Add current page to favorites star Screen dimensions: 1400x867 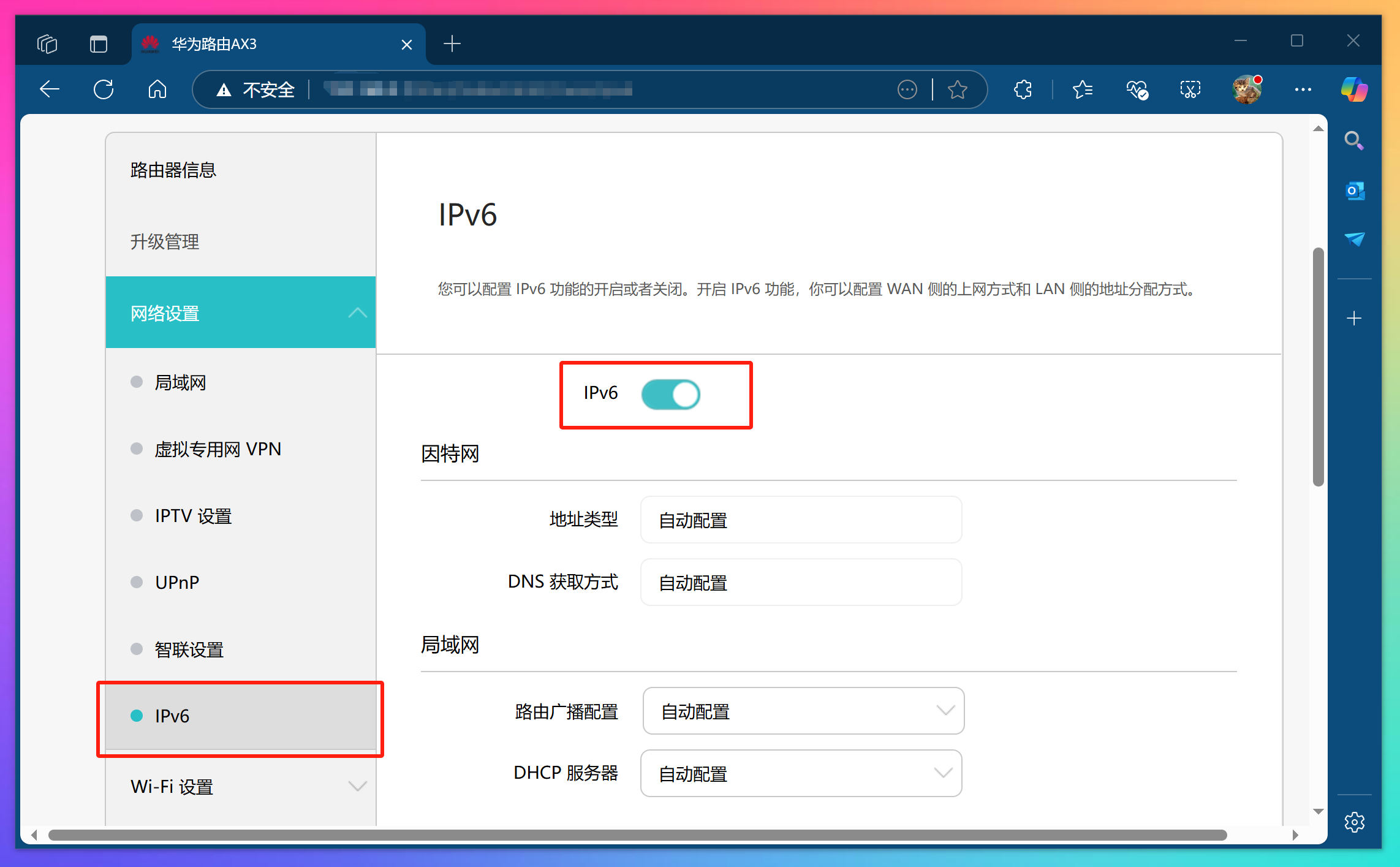point(958,89)
